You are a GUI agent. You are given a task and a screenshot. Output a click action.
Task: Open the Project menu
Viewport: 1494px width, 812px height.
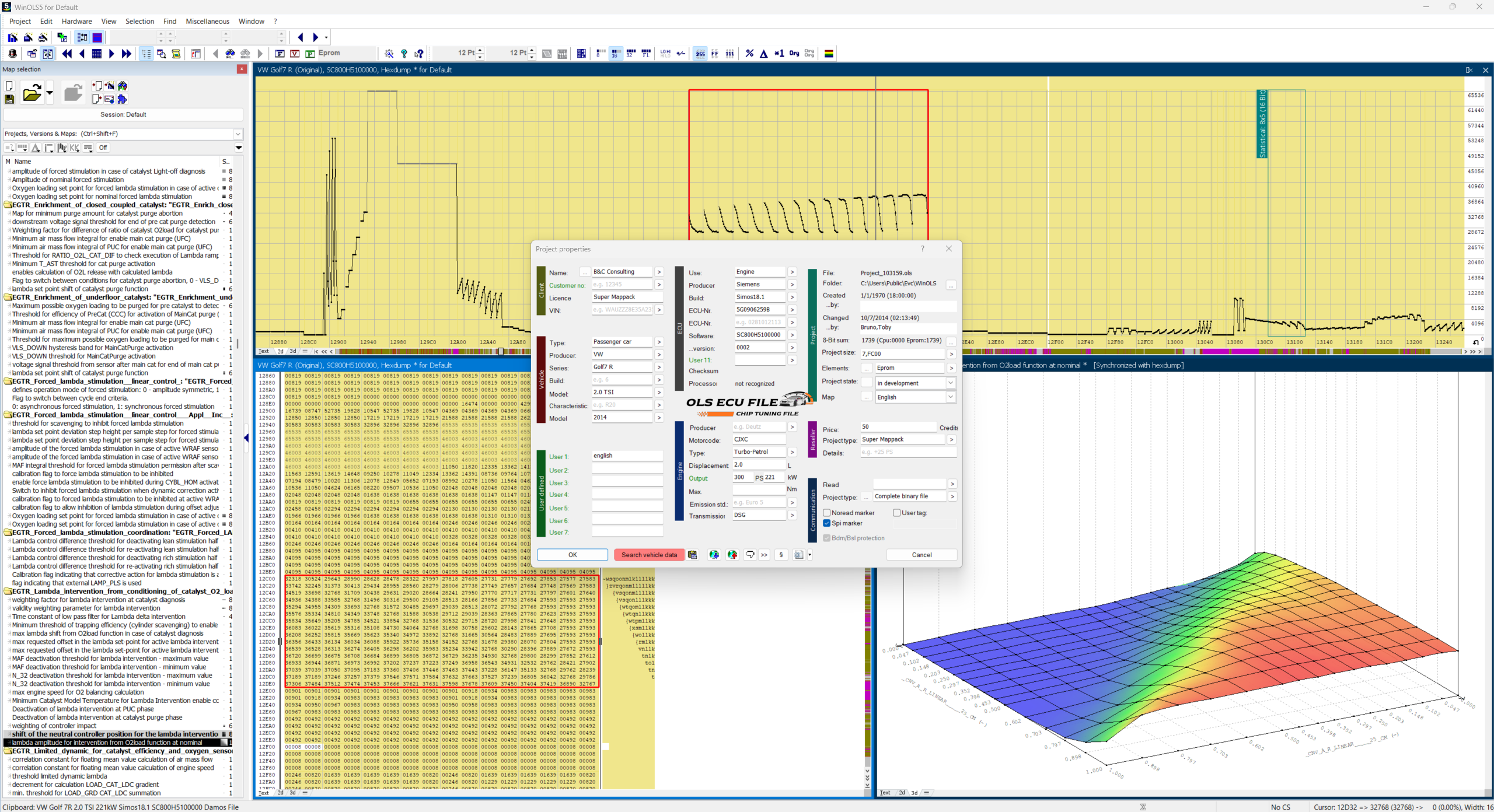(x=20, y=22)
